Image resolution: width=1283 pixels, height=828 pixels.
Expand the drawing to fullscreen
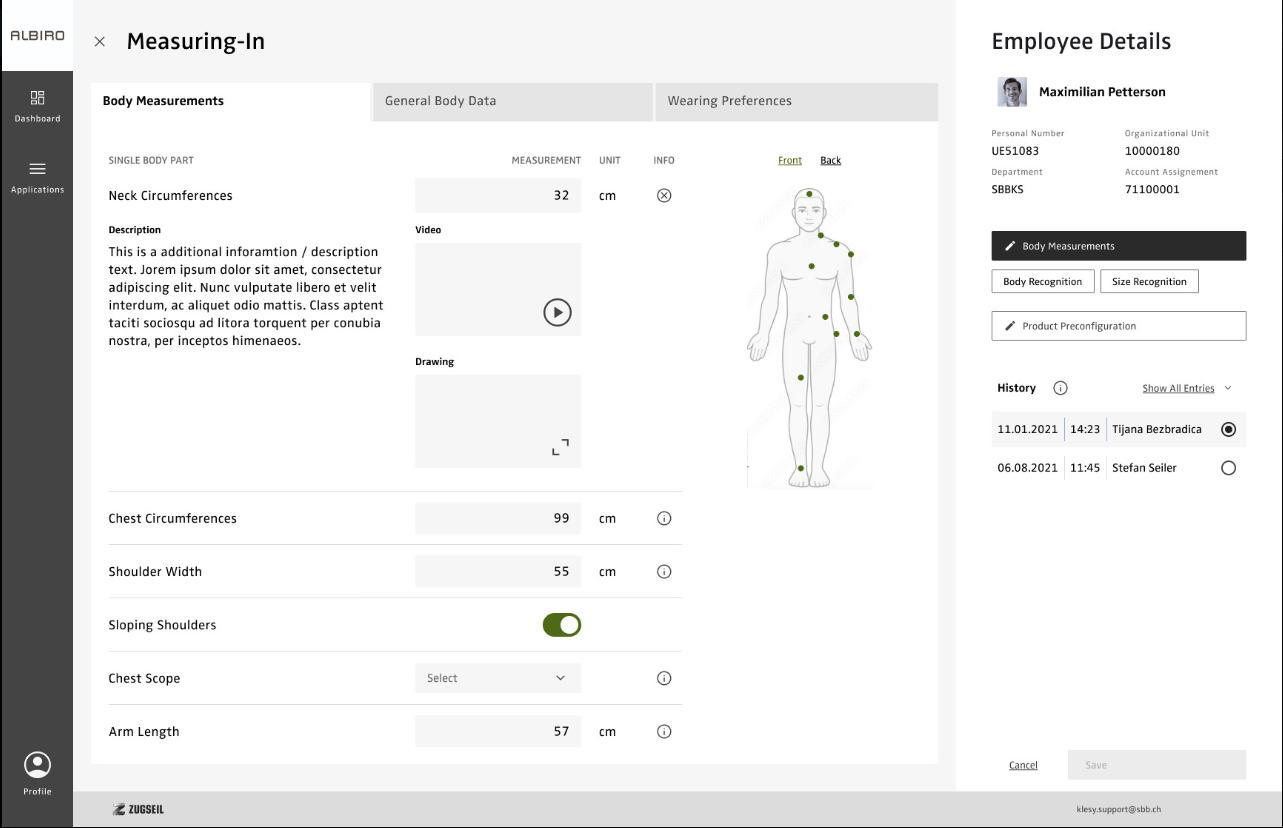(x=560, y=447)
